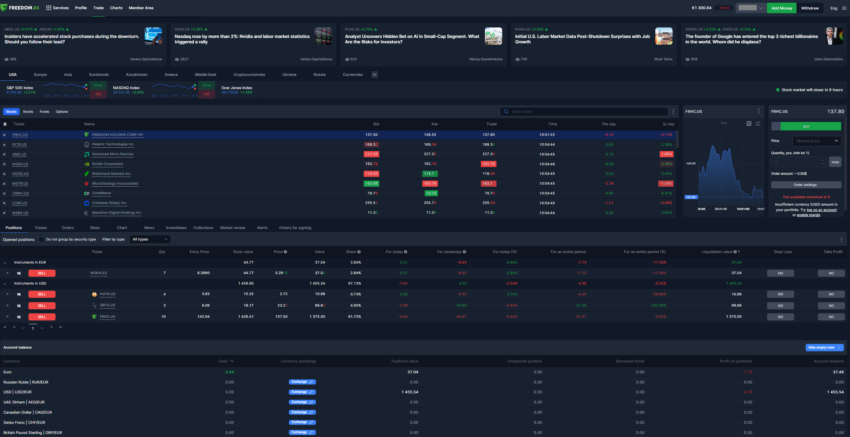Expand the HUYA.US position row
This screenshot has height=437, width=850.
pyautogui.click(x=8, y=294)
